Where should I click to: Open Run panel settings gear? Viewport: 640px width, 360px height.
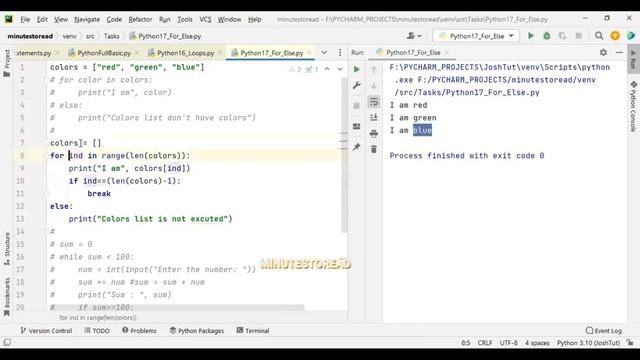603,52
